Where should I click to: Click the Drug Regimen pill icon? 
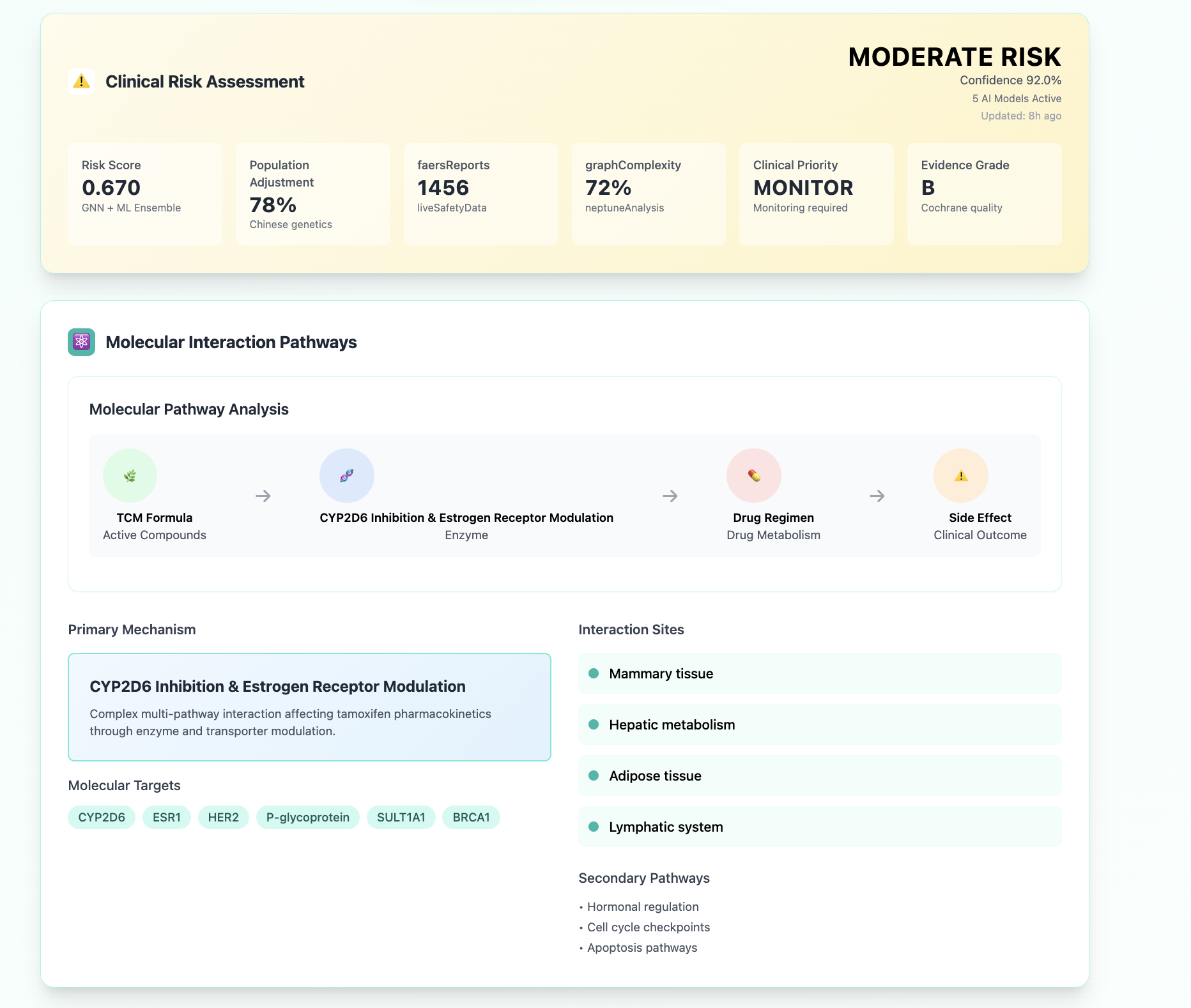pos(754,476)
